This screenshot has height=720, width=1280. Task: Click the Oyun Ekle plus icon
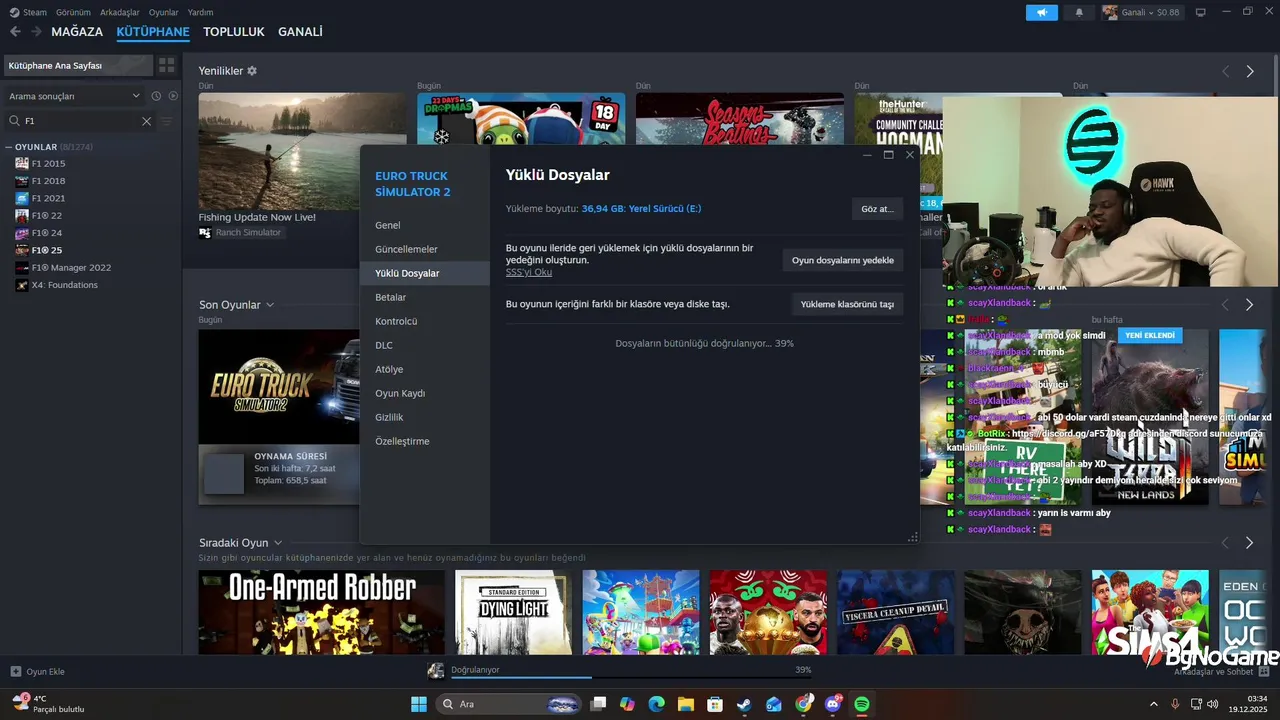(x=15, y=671)
